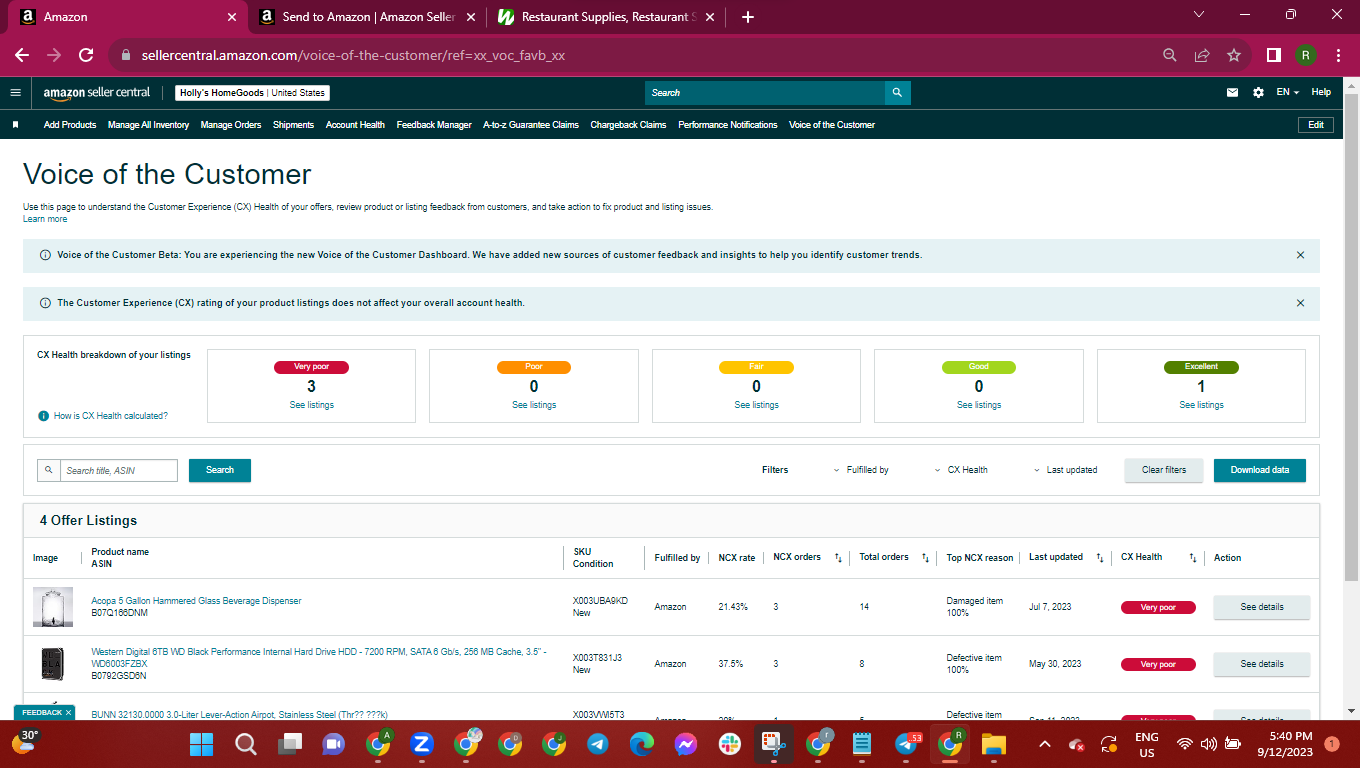
Task: Reload the page with the refresh icon
Action: tap(86, 55)
